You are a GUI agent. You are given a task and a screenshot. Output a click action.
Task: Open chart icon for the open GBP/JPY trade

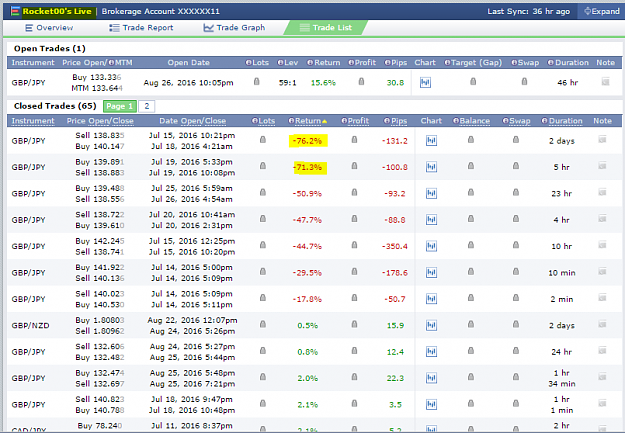(425, 83)
